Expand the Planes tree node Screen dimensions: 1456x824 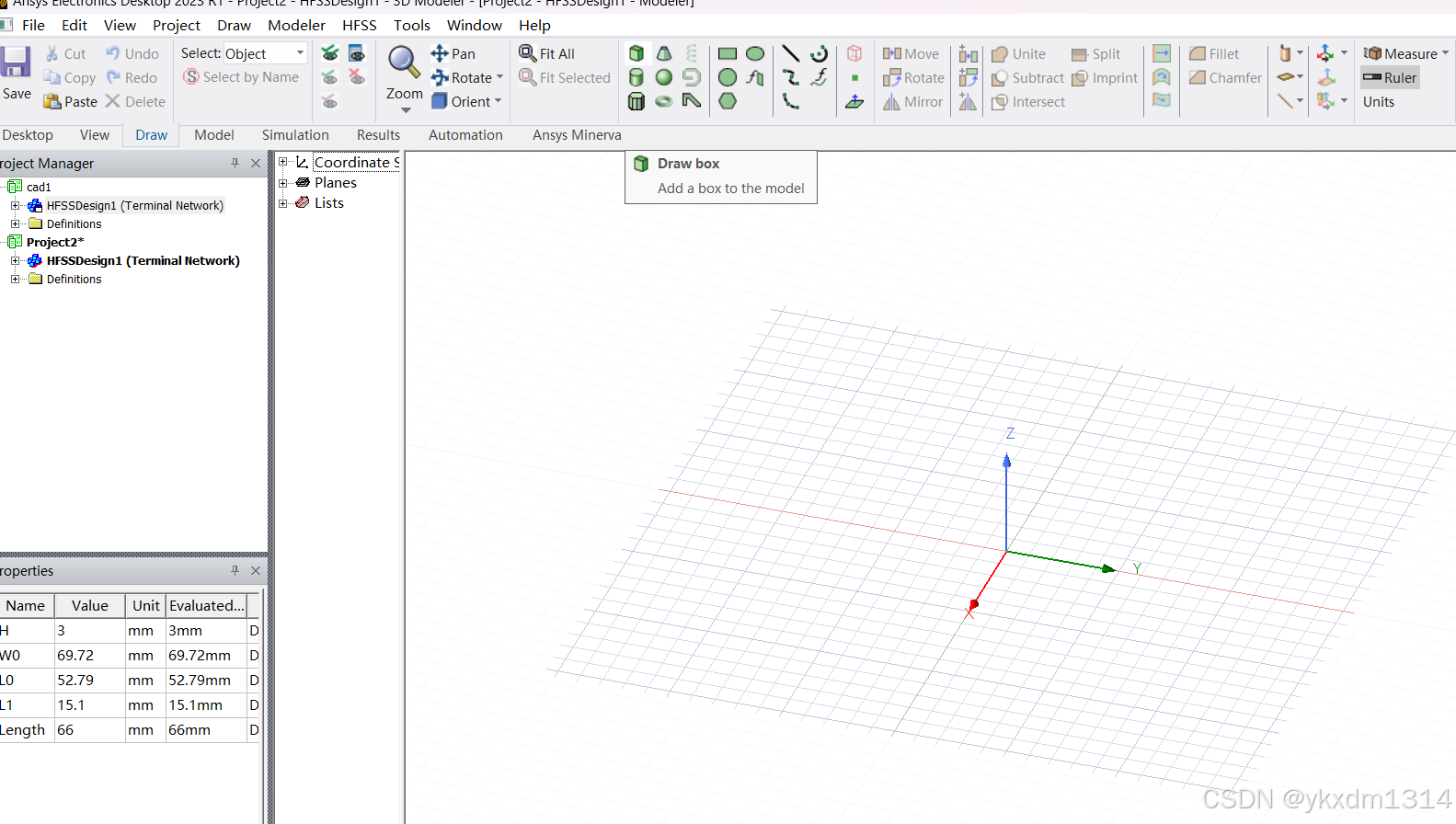[283, 182]
